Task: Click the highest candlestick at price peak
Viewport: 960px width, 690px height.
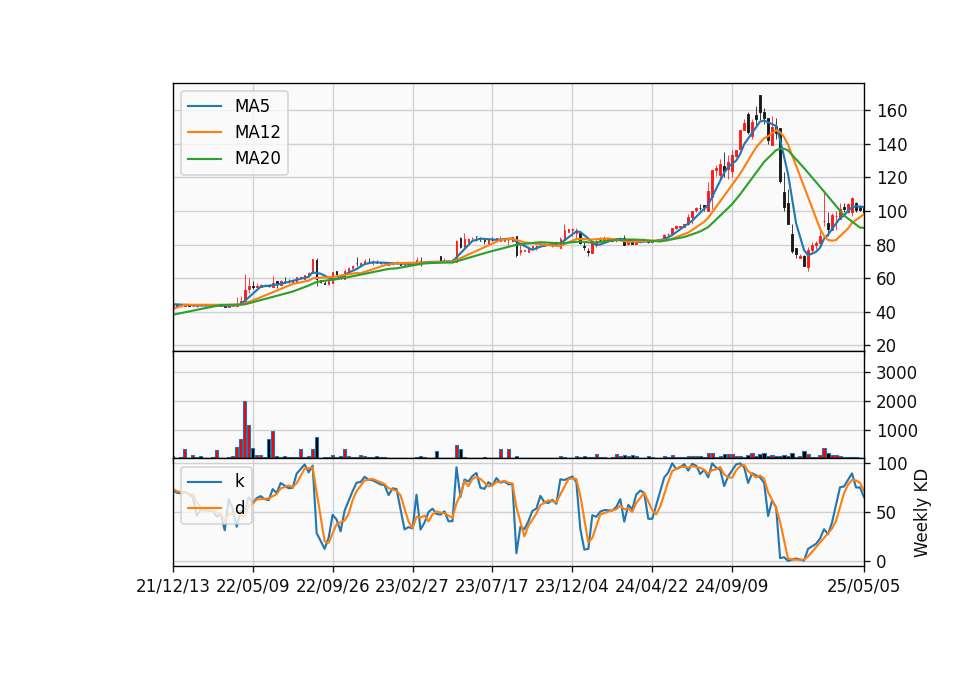Action: (760, 108)
